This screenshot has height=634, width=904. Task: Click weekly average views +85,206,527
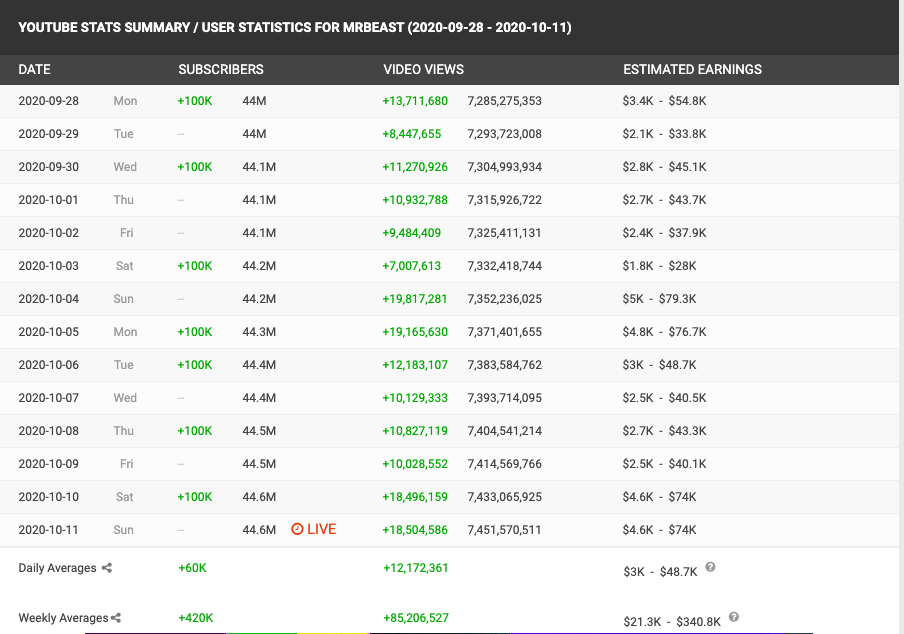click(x=416, y=618)
